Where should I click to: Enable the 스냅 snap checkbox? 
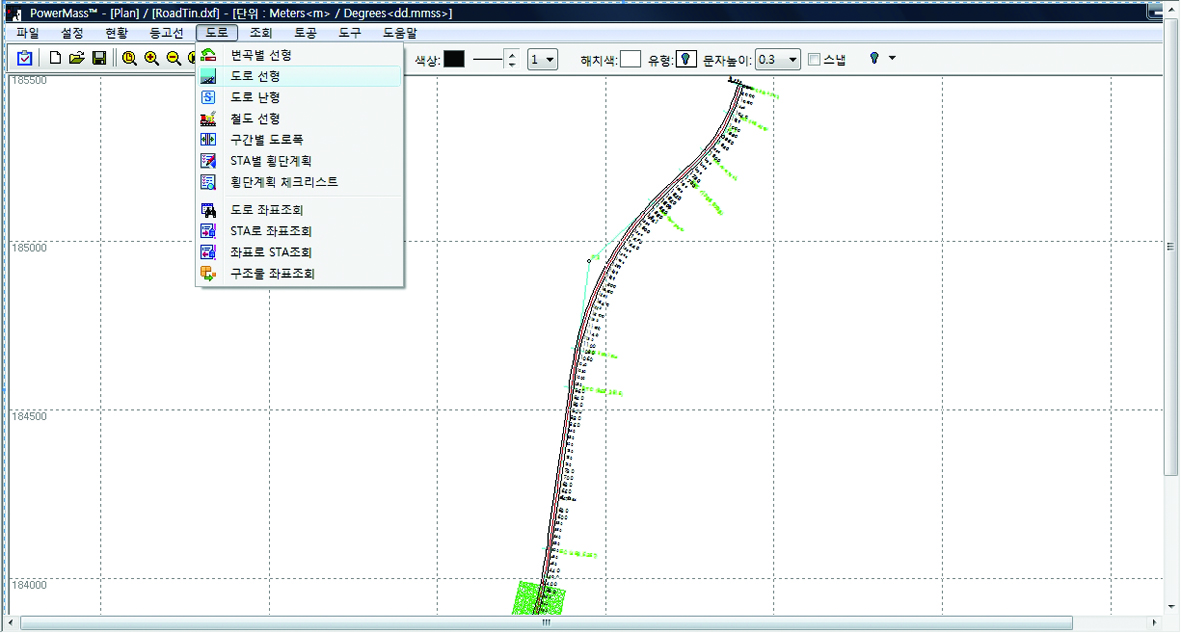[x=814, y=60]
